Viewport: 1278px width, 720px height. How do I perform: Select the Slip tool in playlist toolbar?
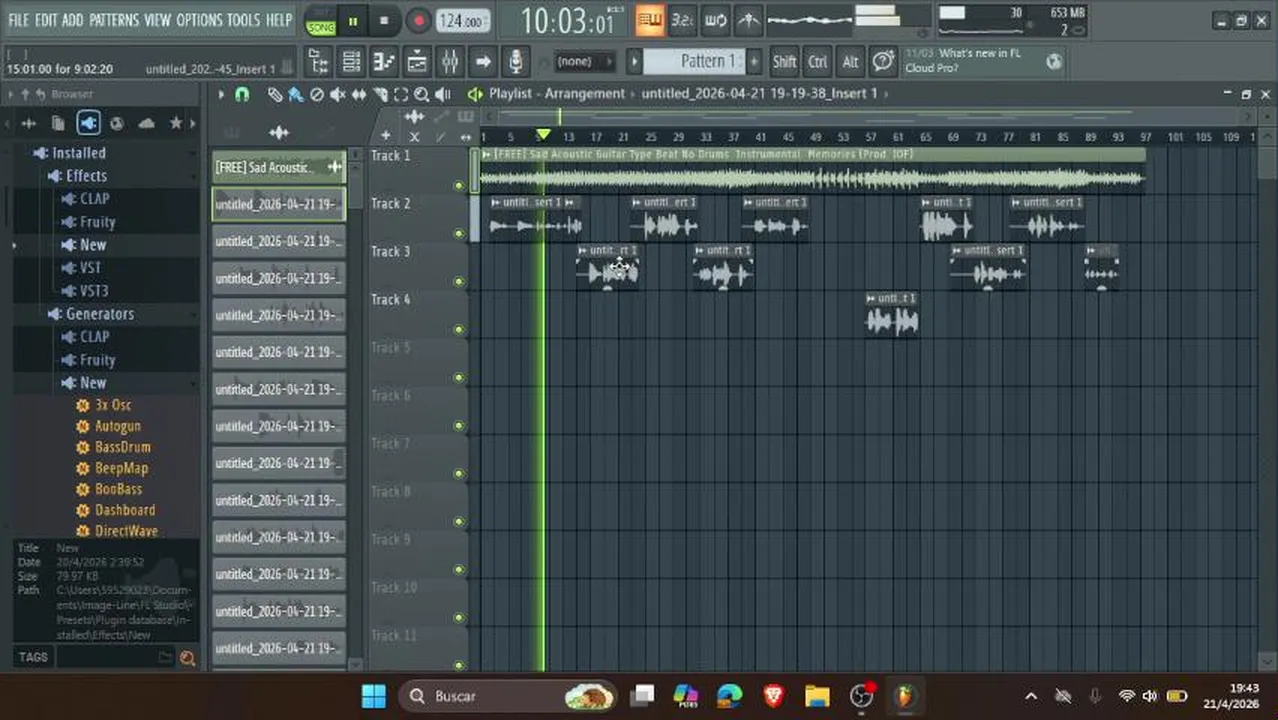point(359,94)
